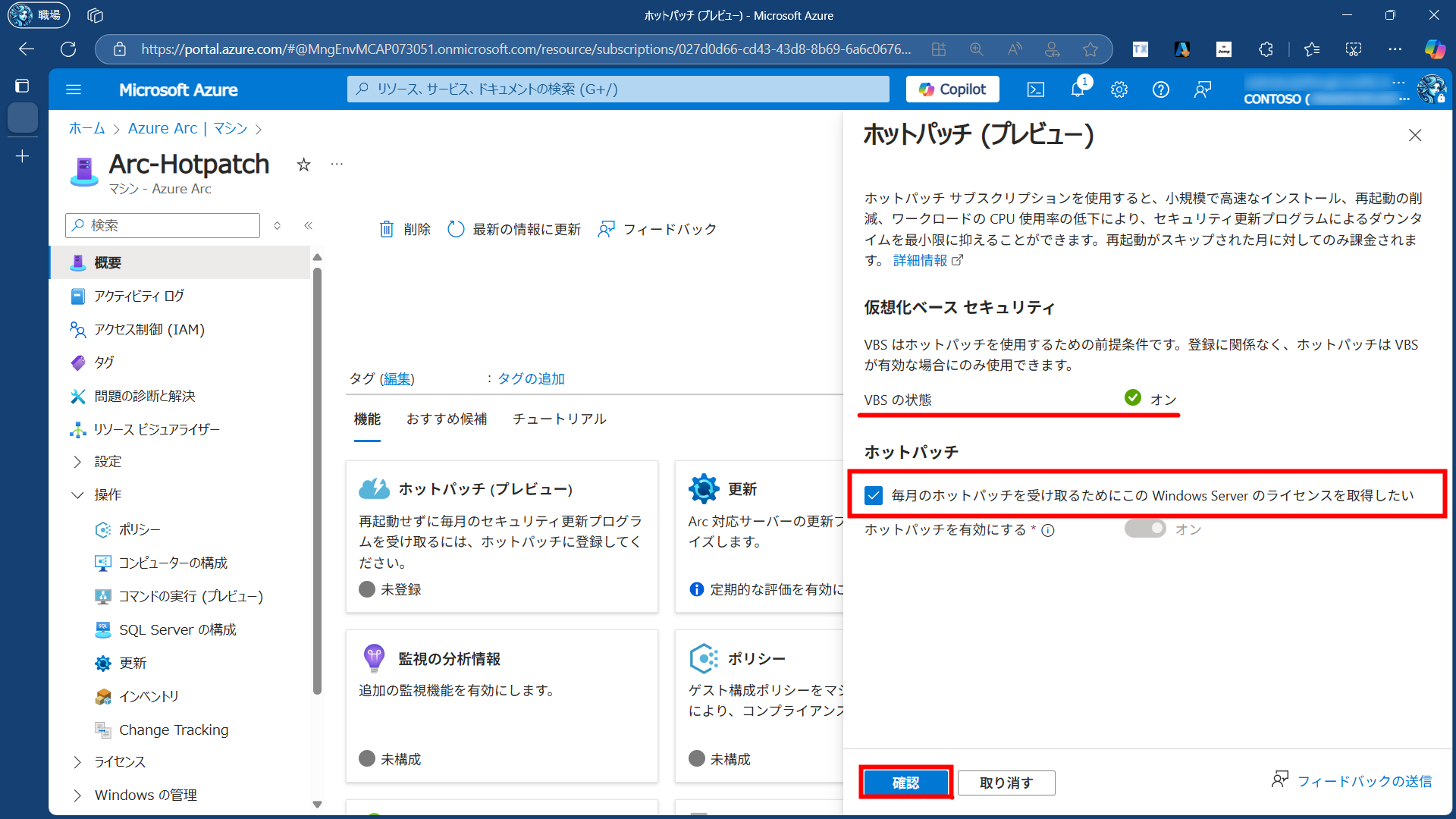Expand the 設定 section in sidebar
Image resolution: width=1456 pixels, height=819 pixels.
click(77, 461)
